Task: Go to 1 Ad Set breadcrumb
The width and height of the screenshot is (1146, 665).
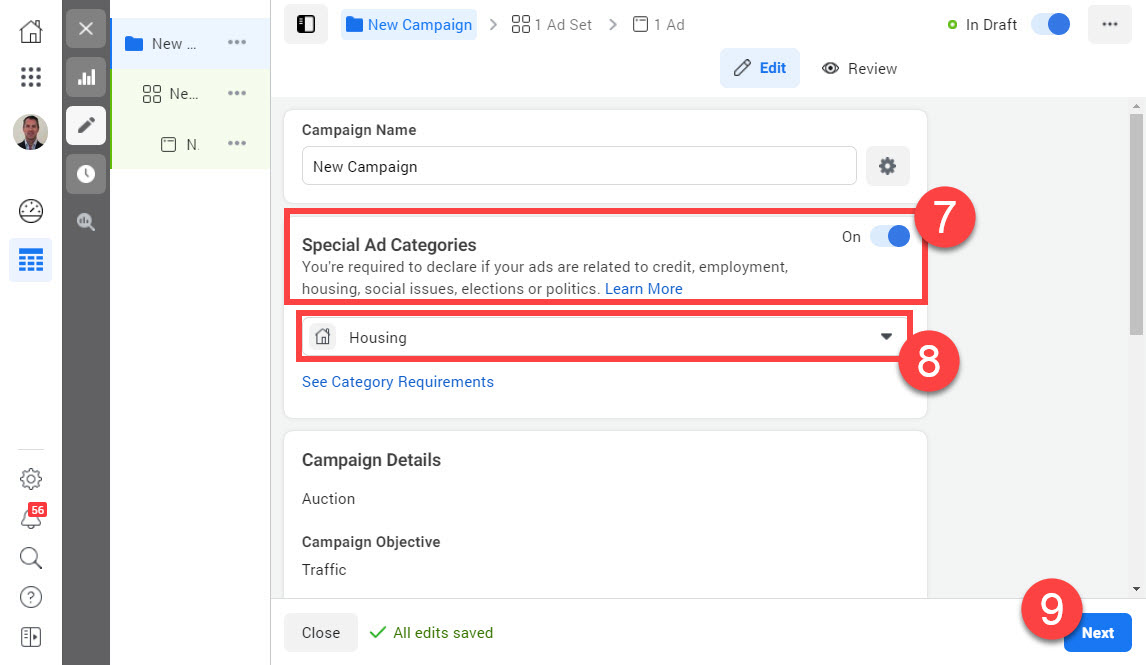Action: (552, 24)
